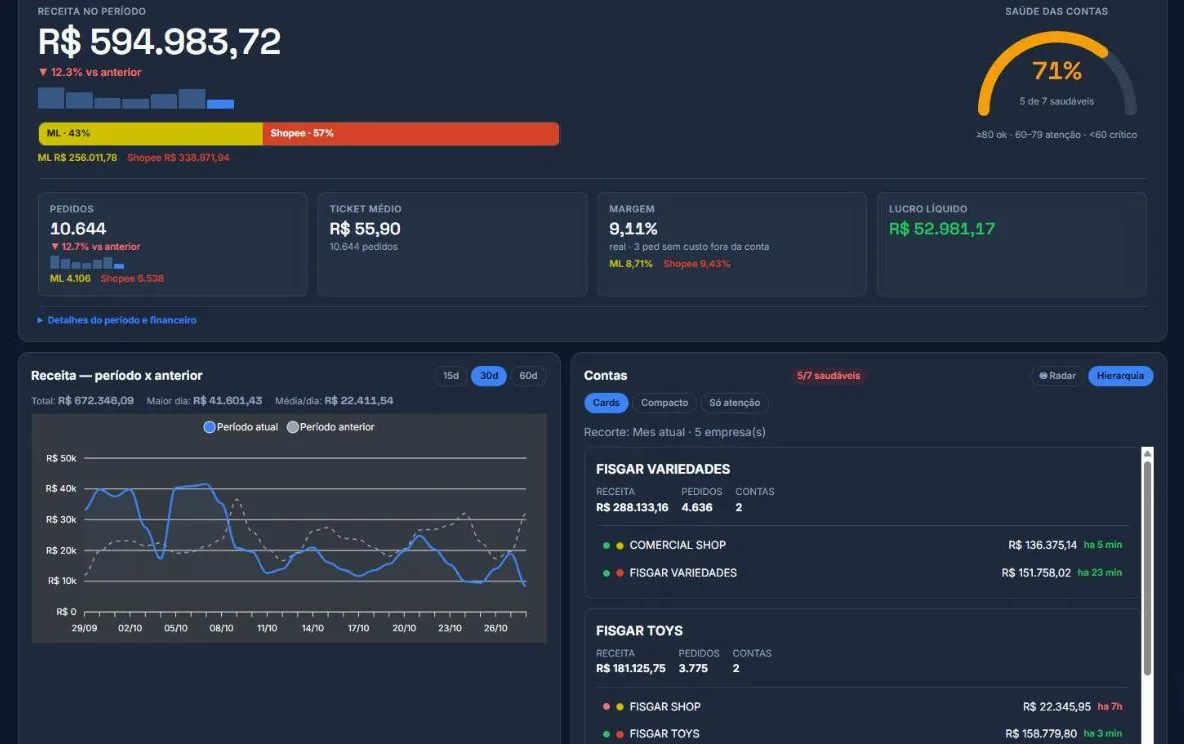This screenshot has width=1184, height=744.
Task: Click the Ticket Médio value R$ 55,90
Action: click(x=365, y=228)
